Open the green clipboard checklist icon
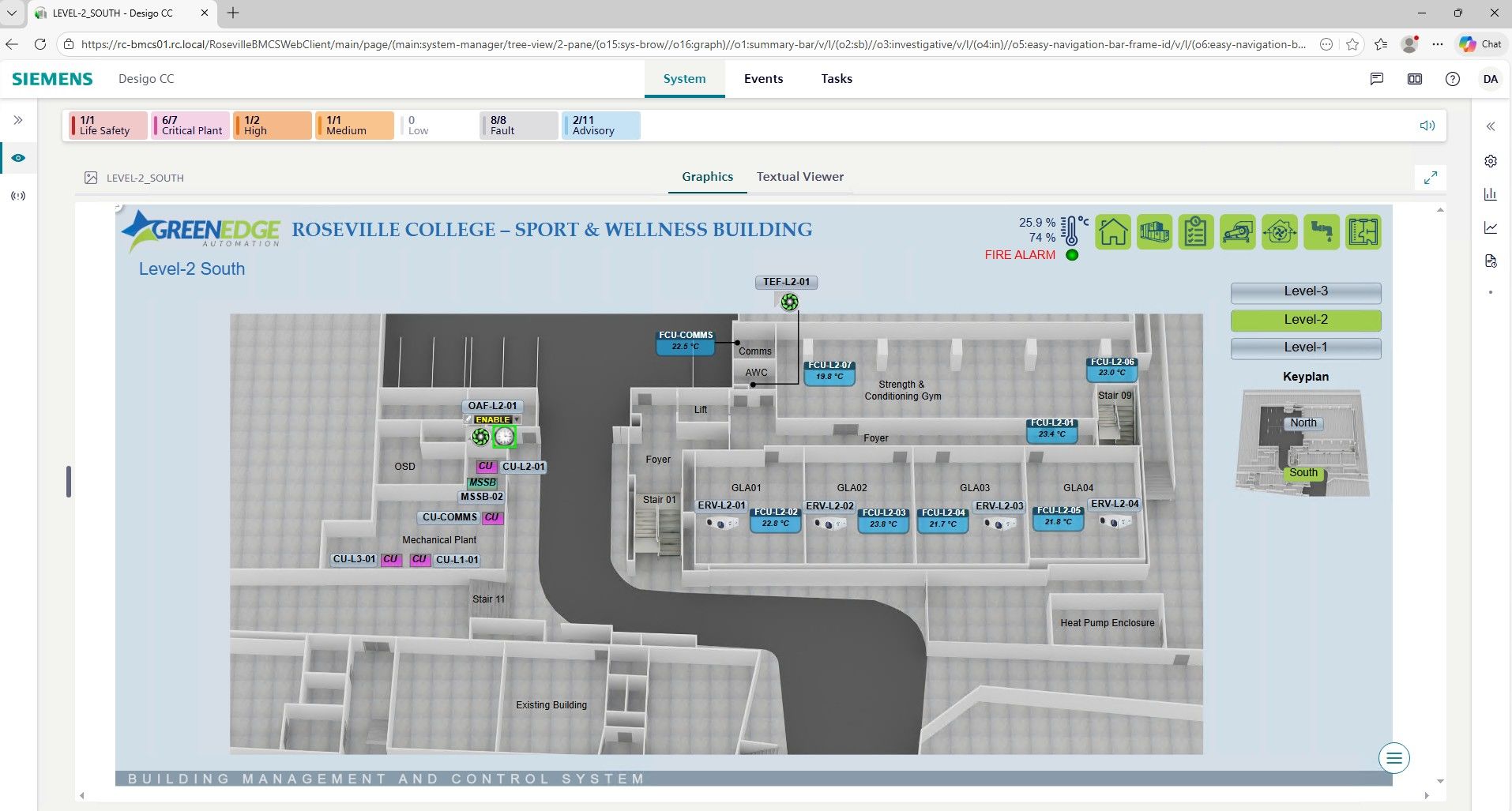 (x=1195, y=232)
